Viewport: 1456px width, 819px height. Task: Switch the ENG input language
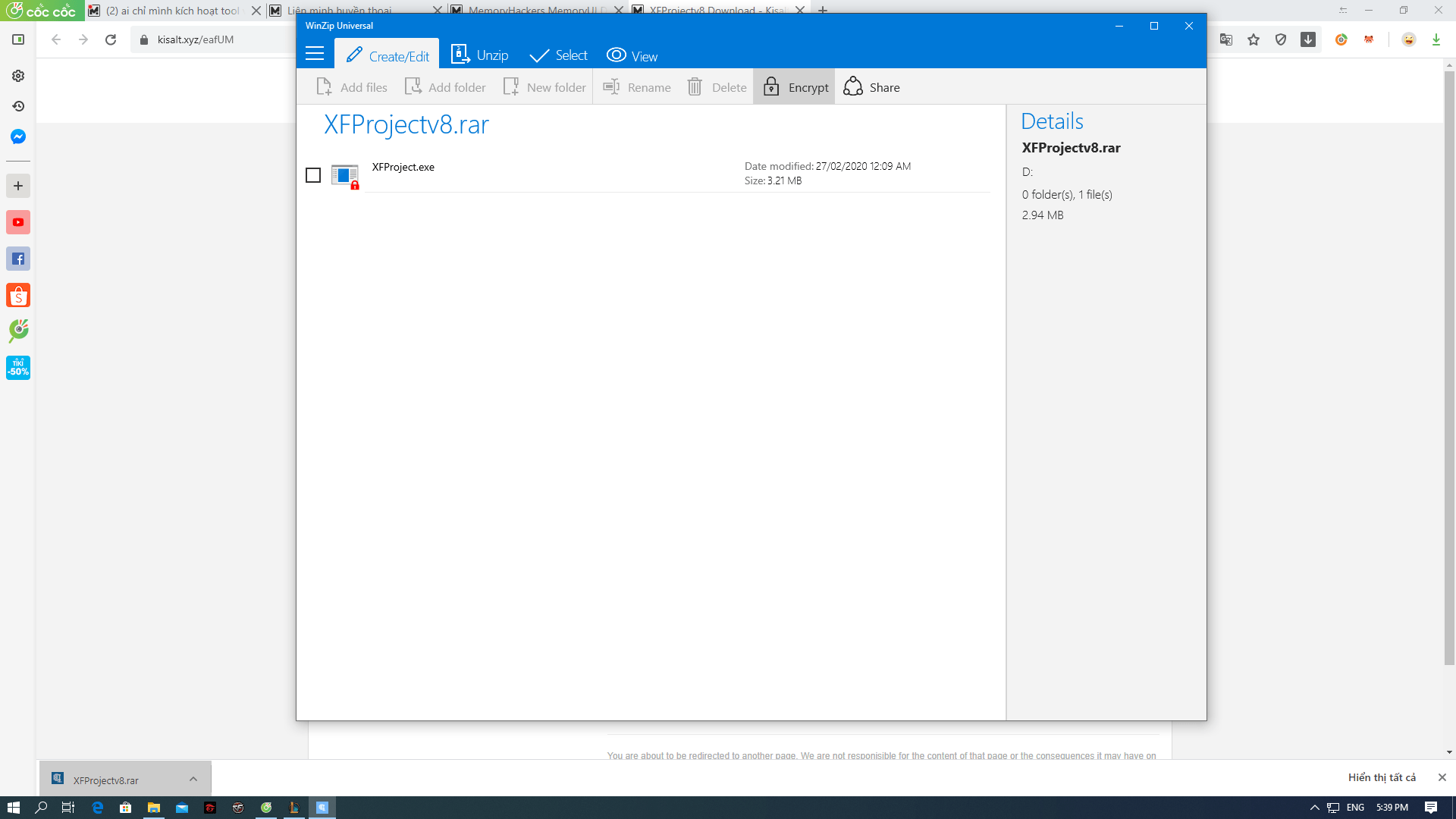(x=1355, y=808)
